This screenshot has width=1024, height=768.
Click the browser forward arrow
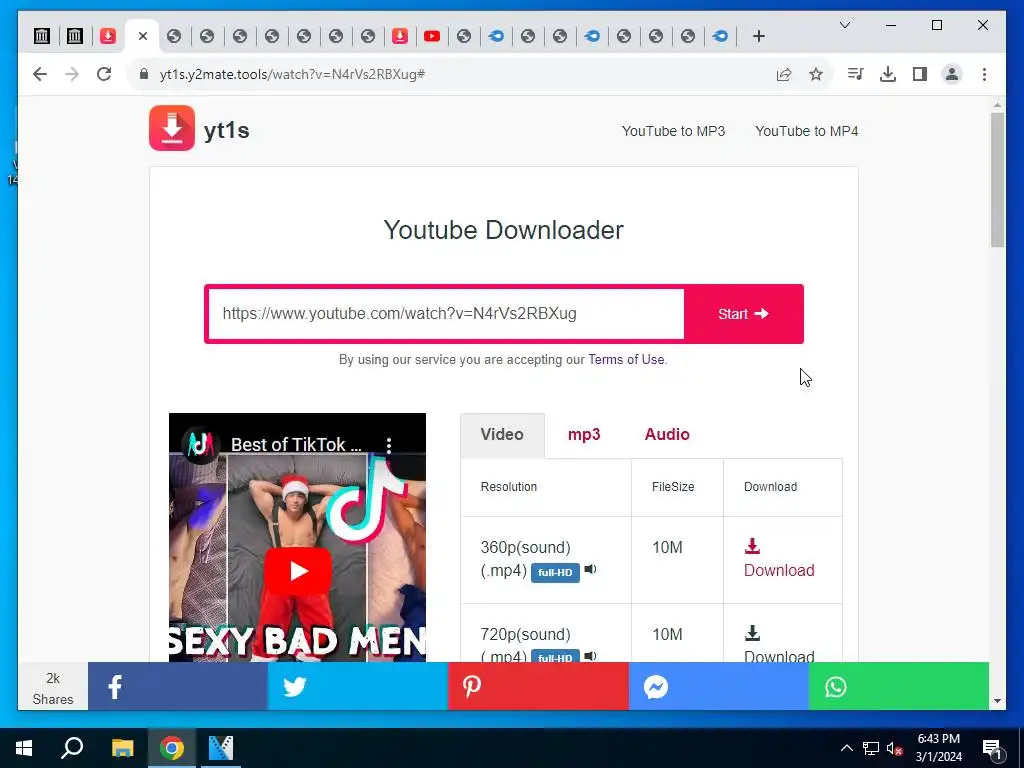coord(72,74)
